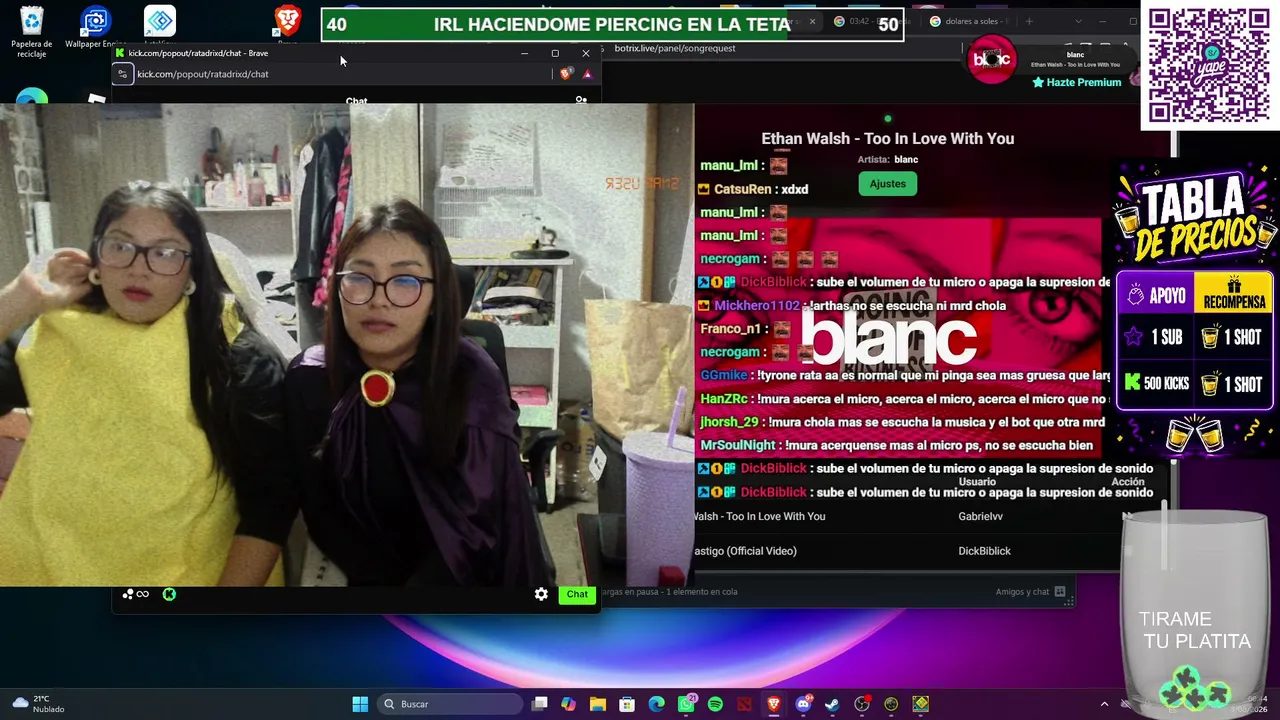Open OBS Studio from the taskbar
This screenshot has width=1280, height=720.
(x=862, y=704)
